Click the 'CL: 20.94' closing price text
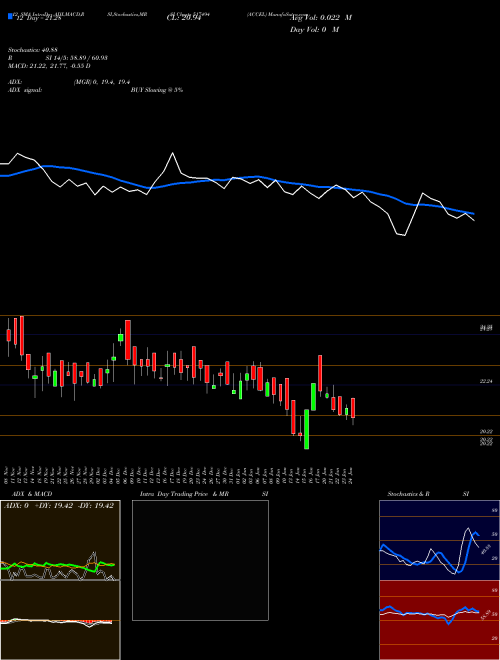 tap(184, 18)
